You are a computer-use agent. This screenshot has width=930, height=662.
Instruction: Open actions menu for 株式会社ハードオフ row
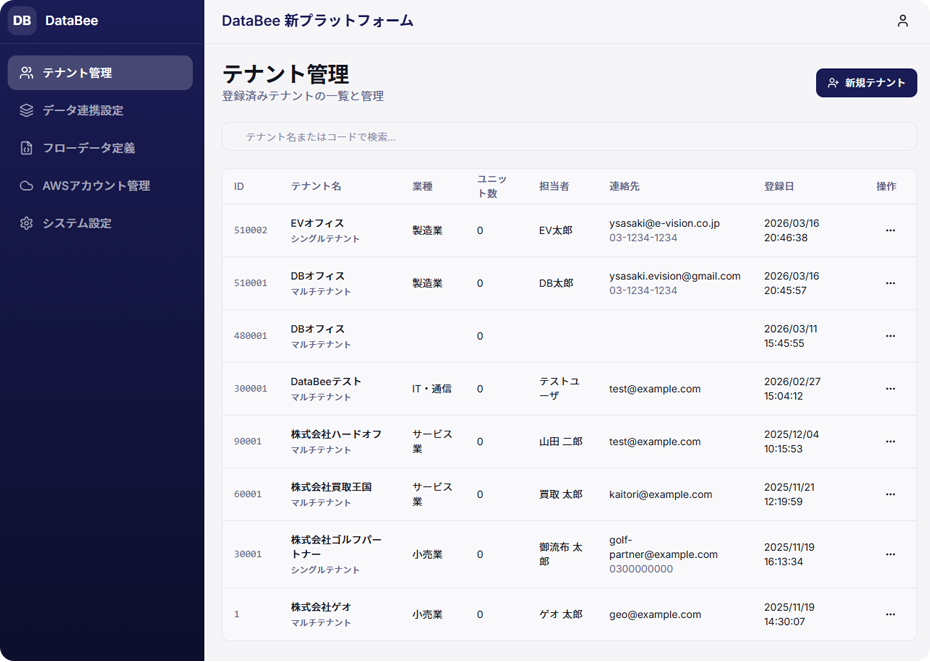890,441
